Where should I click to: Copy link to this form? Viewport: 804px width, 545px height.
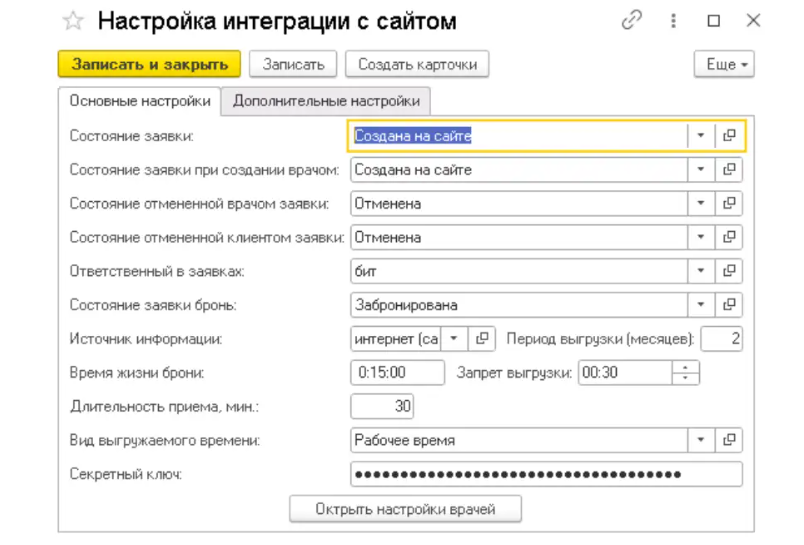click(x=632, y=21)
